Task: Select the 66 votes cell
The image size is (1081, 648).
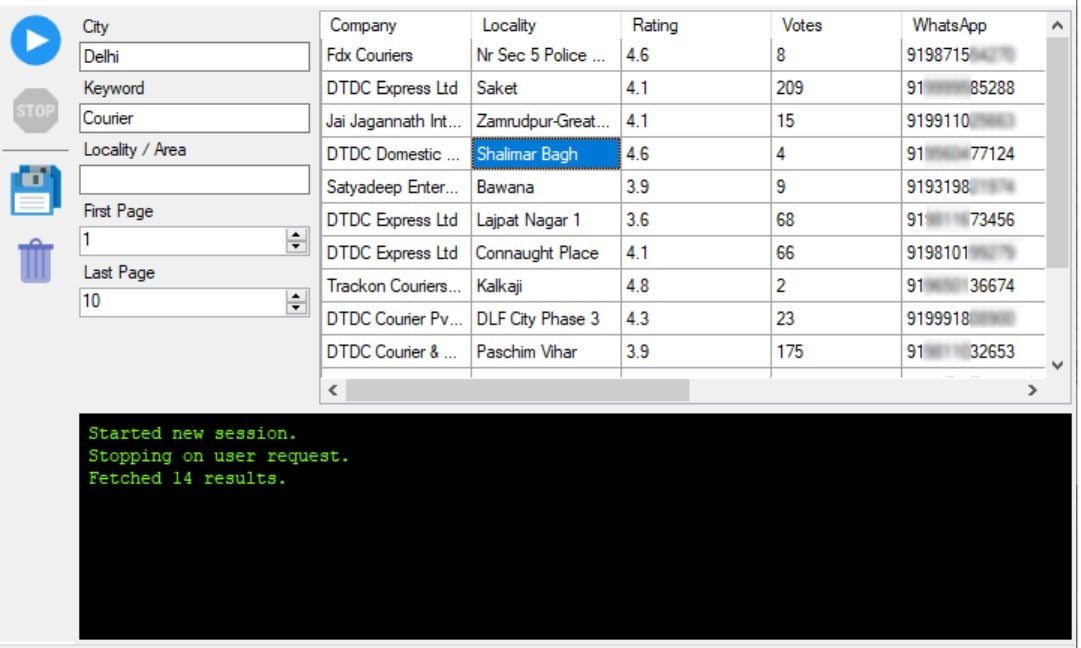Action: click(836, 253)
